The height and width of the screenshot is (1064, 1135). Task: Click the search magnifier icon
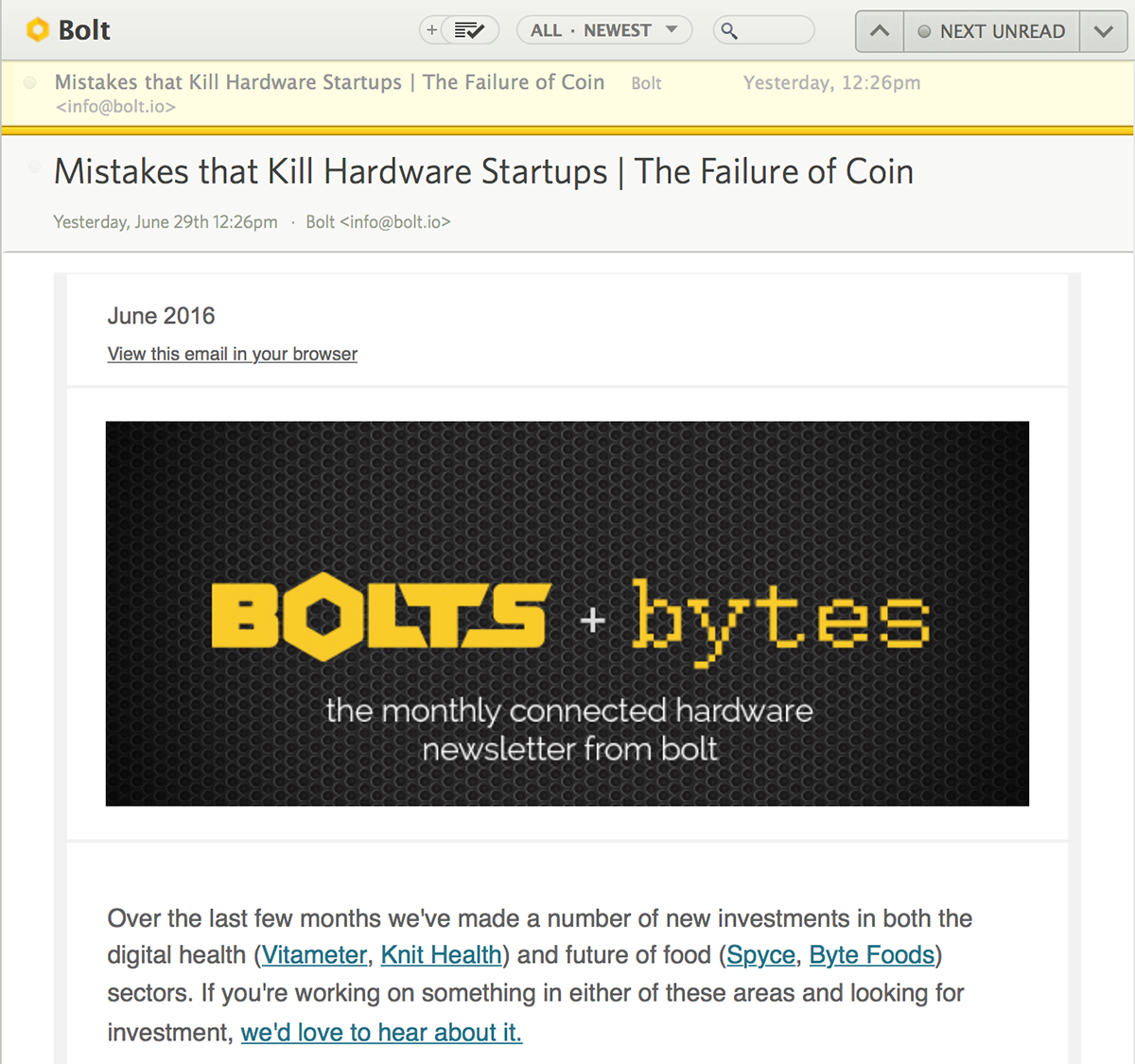click(726, 30)
